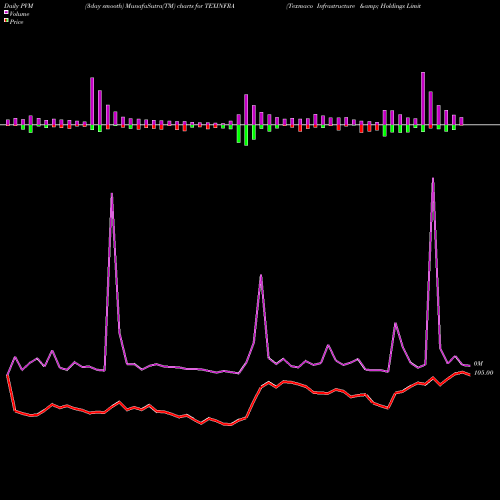Click the '0M' volume axis label
This screenshot has height=500, width=500.
[x=478, y=364]
